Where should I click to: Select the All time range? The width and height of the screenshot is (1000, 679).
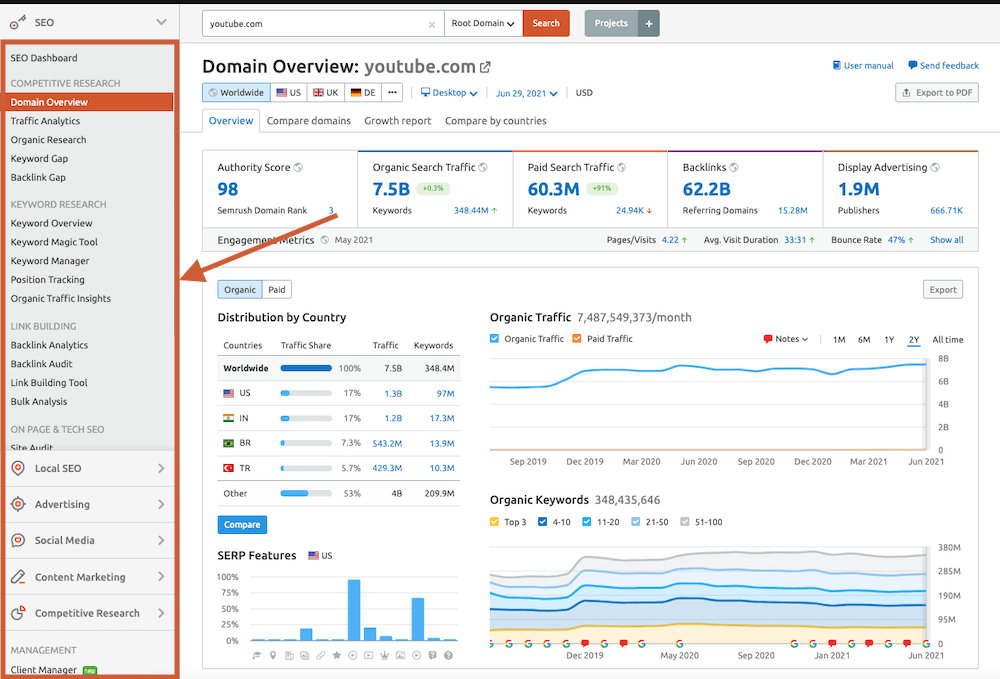pos(948,340)
